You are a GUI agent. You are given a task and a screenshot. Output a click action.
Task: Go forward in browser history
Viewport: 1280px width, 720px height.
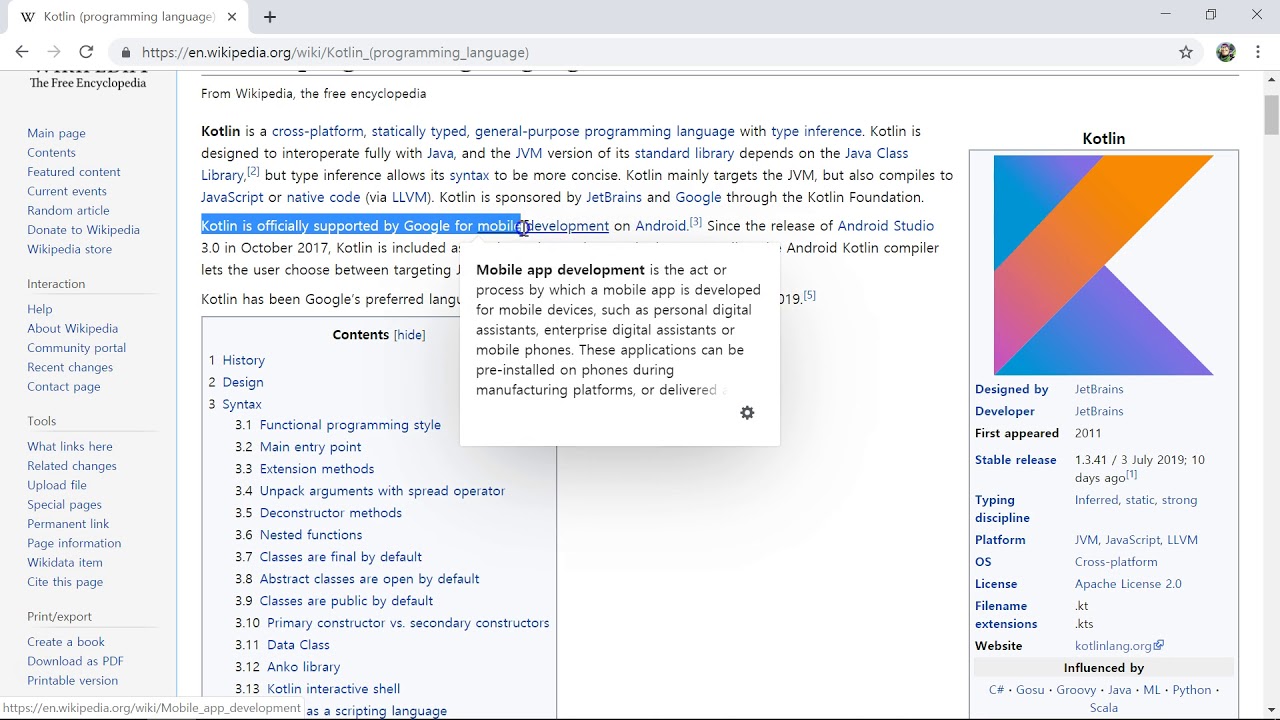54,52
